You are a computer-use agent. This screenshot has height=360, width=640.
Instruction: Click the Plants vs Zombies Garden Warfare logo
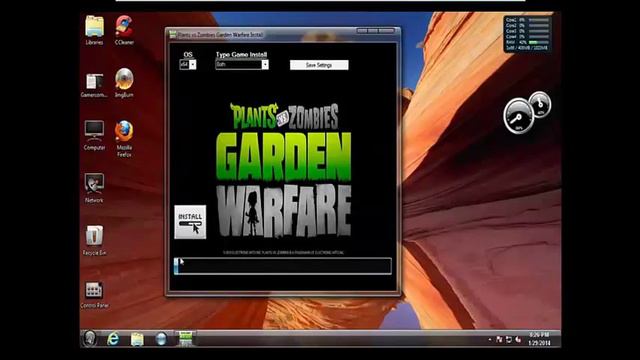point(283,170)
